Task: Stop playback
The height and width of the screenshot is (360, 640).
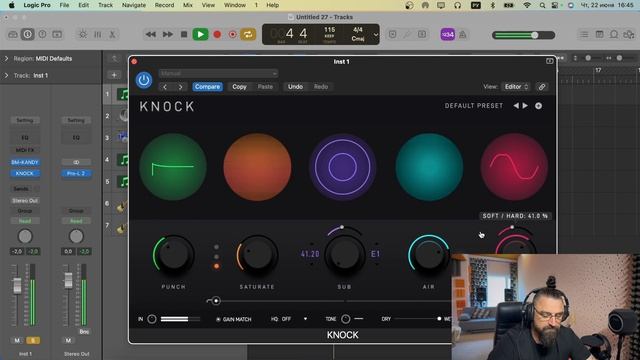Action: click(x=184, y=35)
